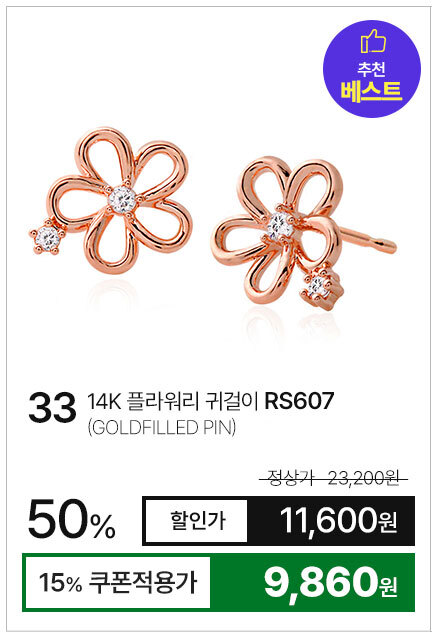The image size is (432, 642).
Task: Click the 15% 쿠폰적용가 label
Action: [x=118, y=582]
